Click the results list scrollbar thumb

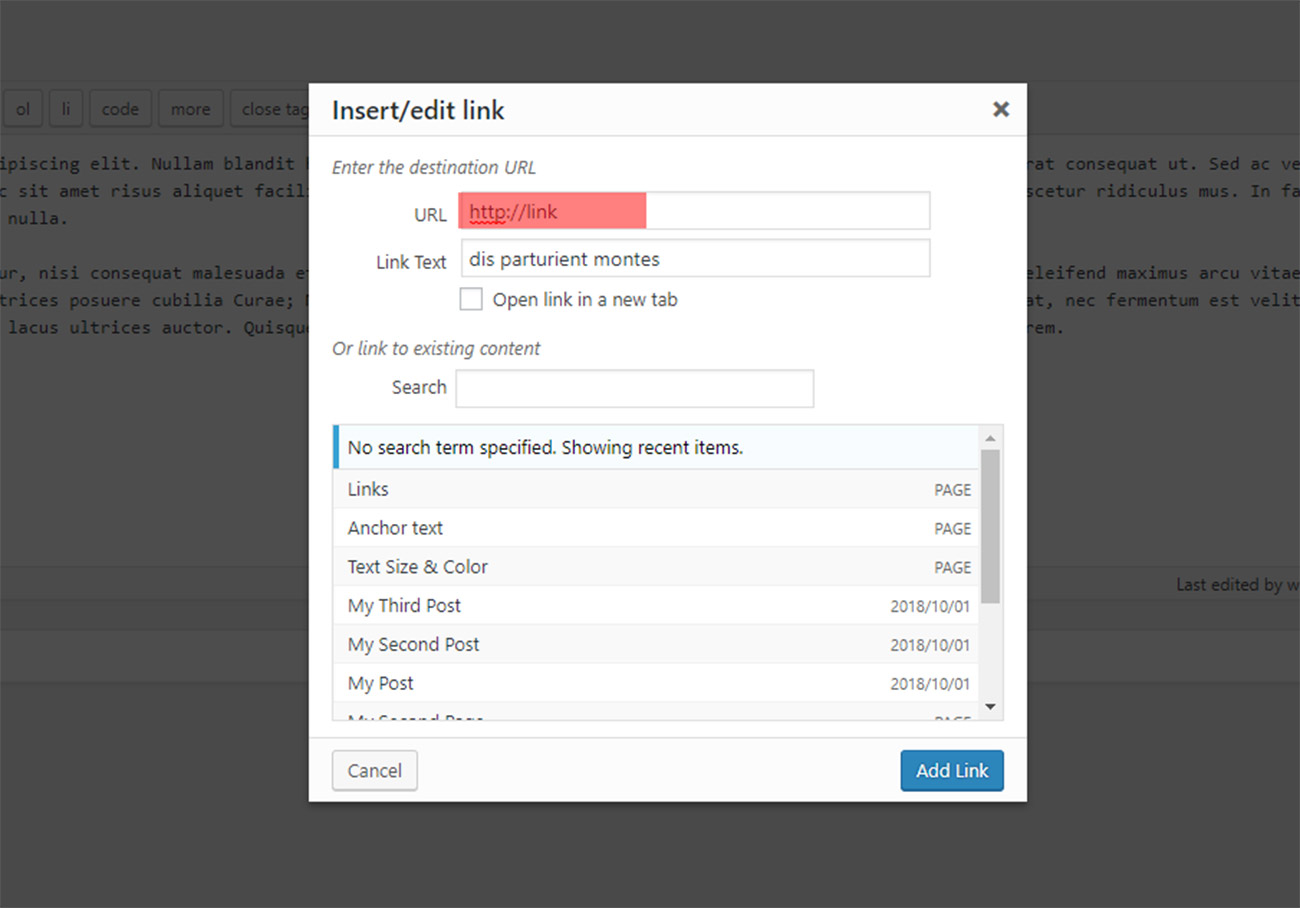click(x=990, y=525)
